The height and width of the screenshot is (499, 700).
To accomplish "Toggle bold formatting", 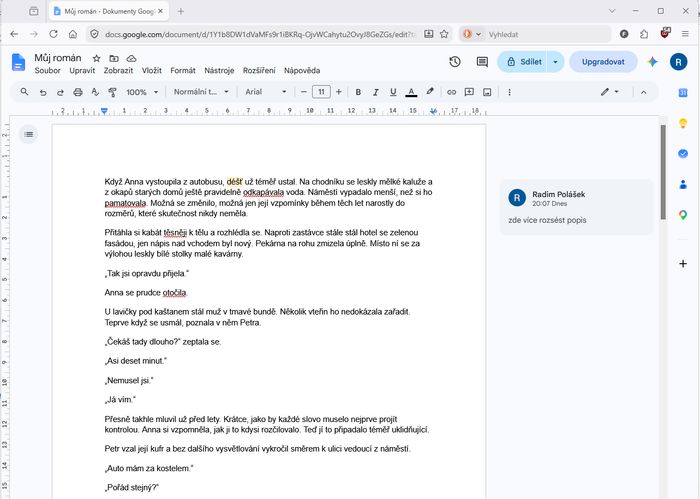I will point(358,92).
